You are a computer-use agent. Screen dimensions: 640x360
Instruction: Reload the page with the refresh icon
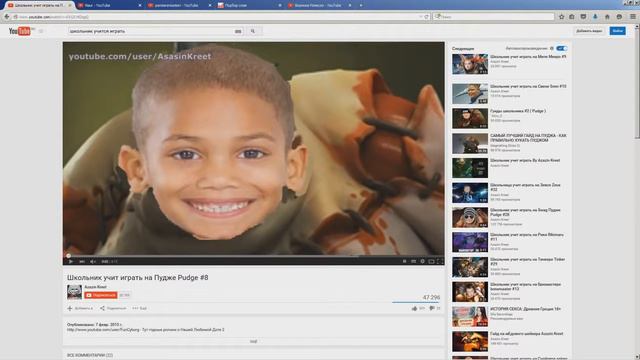(x=427, y=17)
